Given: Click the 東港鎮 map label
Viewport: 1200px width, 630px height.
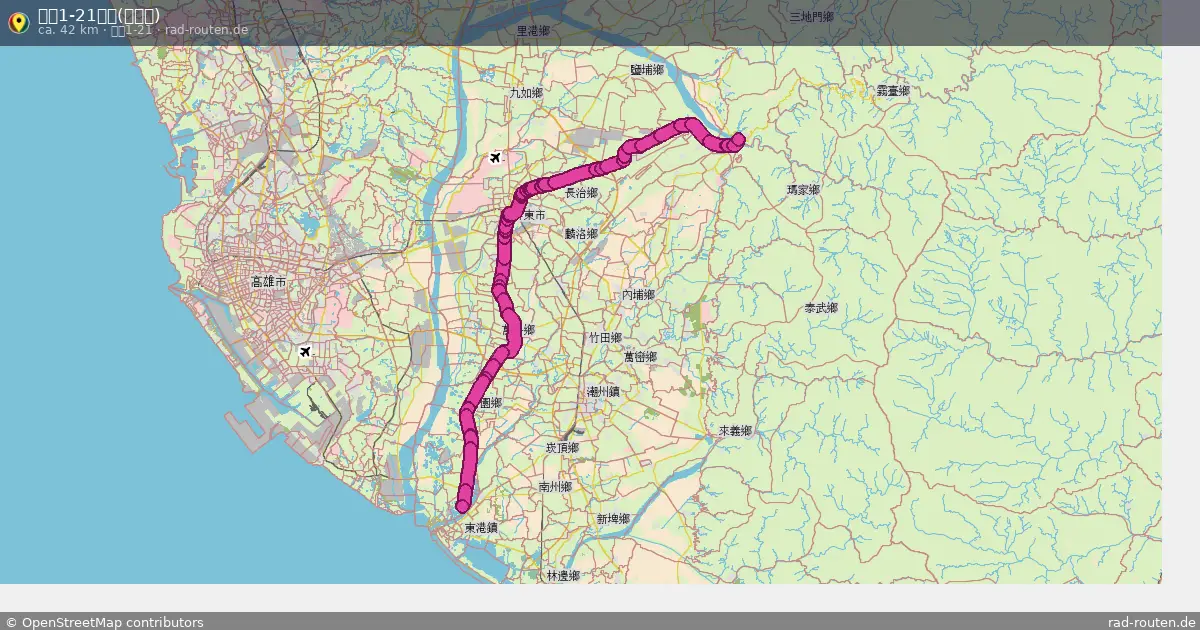Looking at the screenshot, I should click(x=481, y=527).
